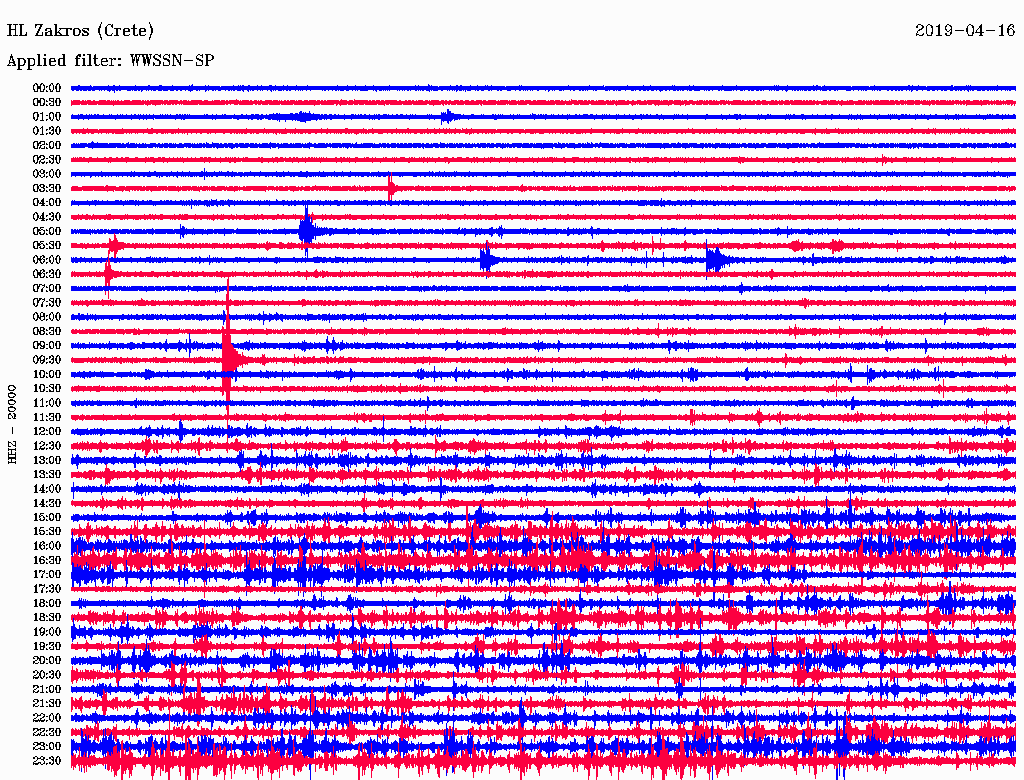This screenshot has width=1024, height=780.
Task: Click the 2019-04-16 date label
Action: [965, 30]
